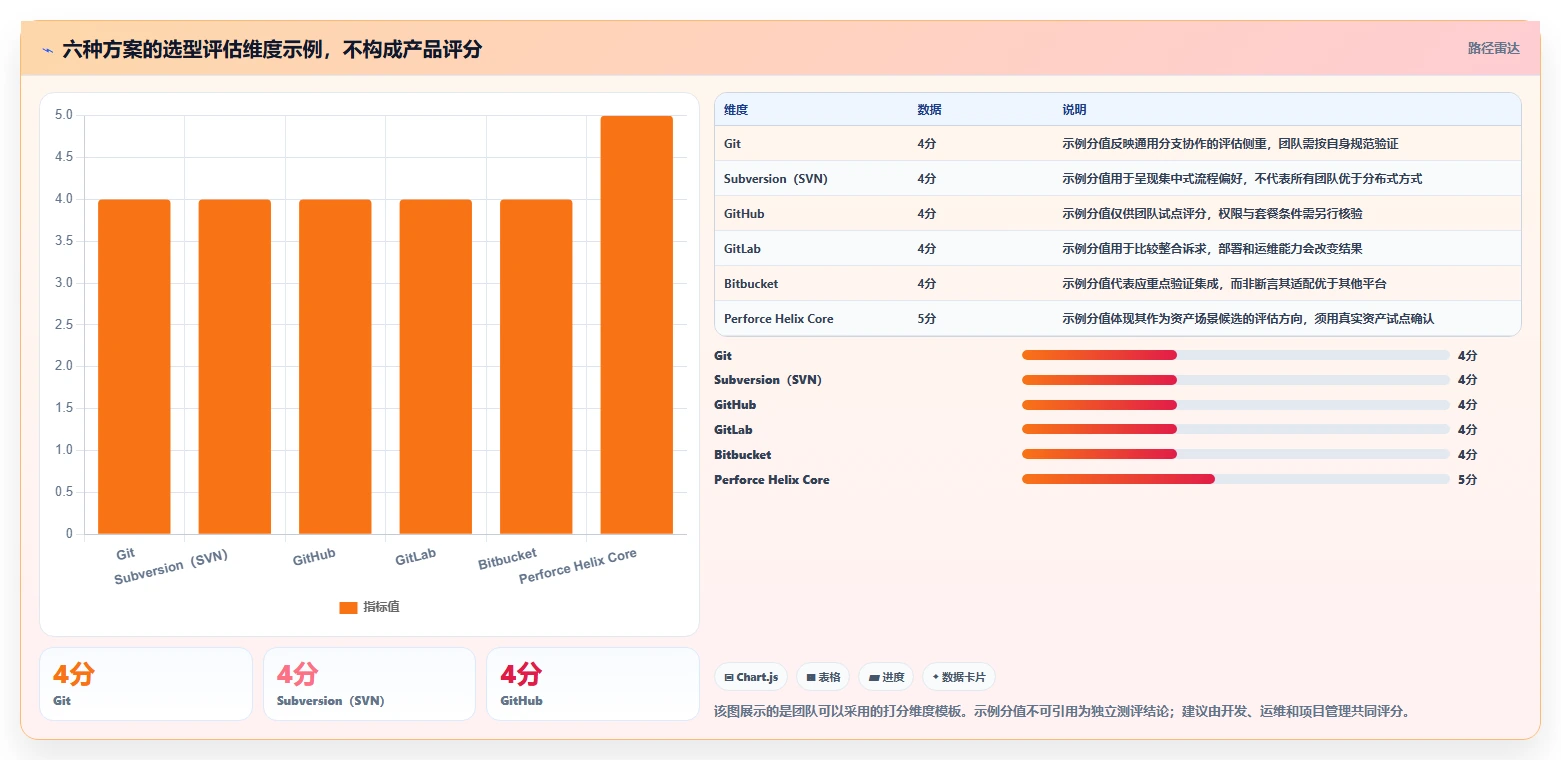Viewport: 1561px width, 760px height.
Task: Select the Chart.js chip
Action: click(x=752, y=677)
